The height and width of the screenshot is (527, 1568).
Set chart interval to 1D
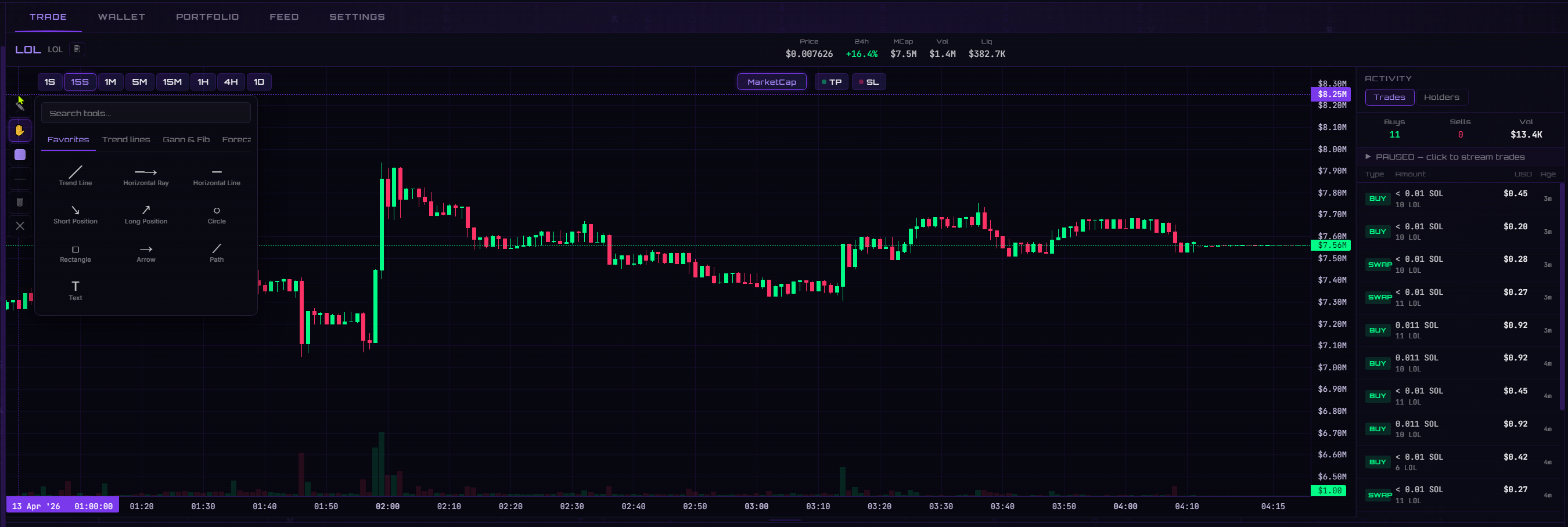(258, 81)
